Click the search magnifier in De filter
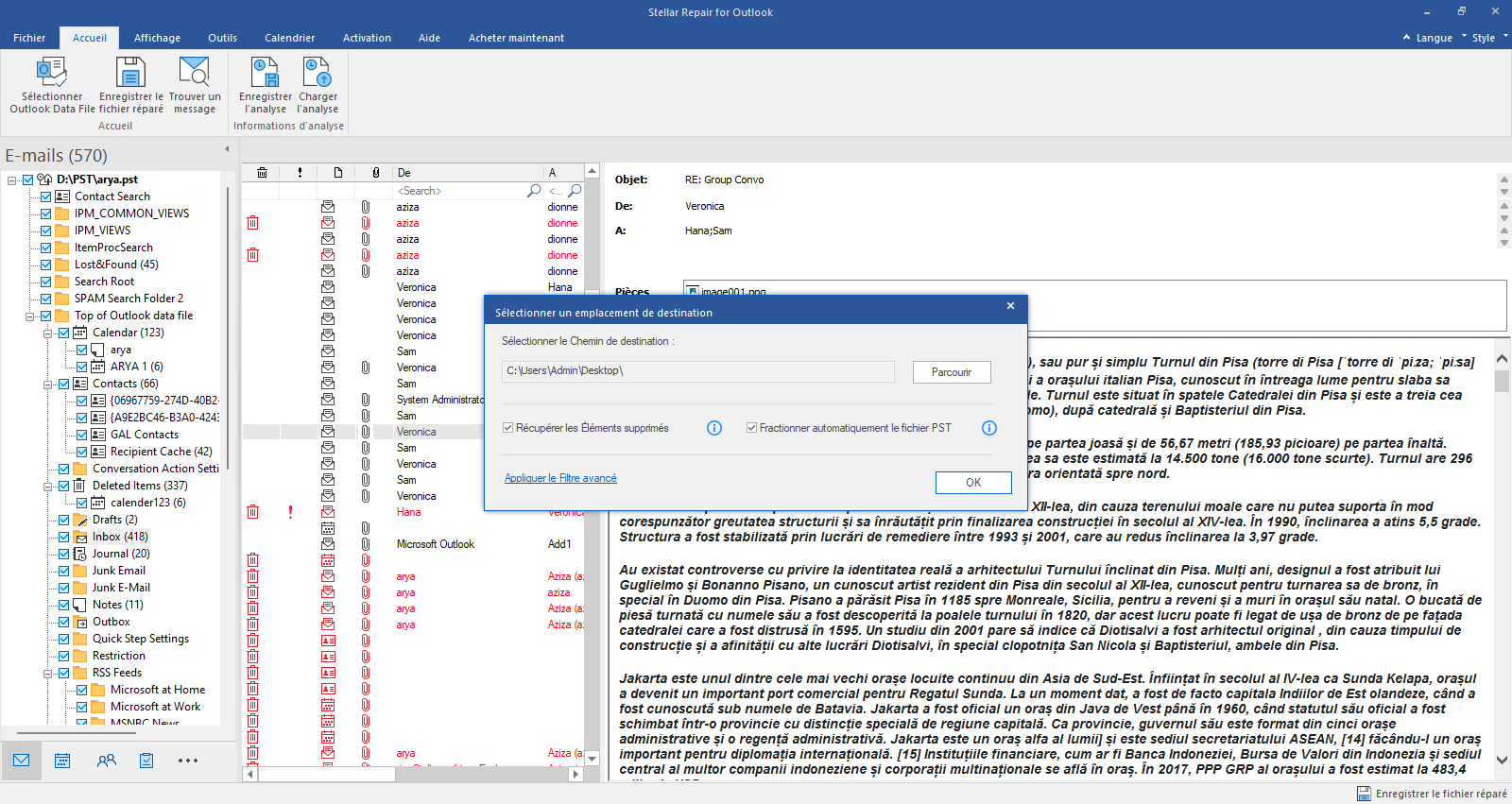Viewport: 1512px width, 804px height. tap(534, 191)
